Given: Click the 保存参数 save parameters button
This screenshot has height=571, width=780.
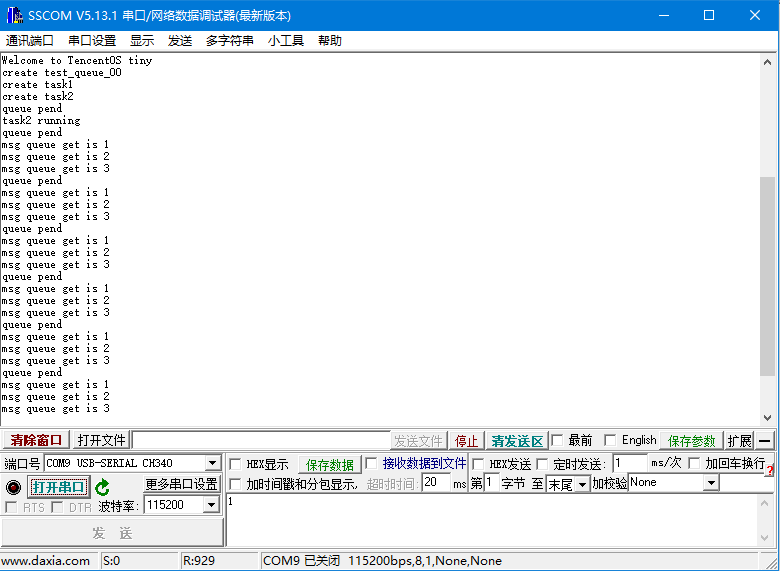Looking at the screenshot, I should tap(691, 441).
